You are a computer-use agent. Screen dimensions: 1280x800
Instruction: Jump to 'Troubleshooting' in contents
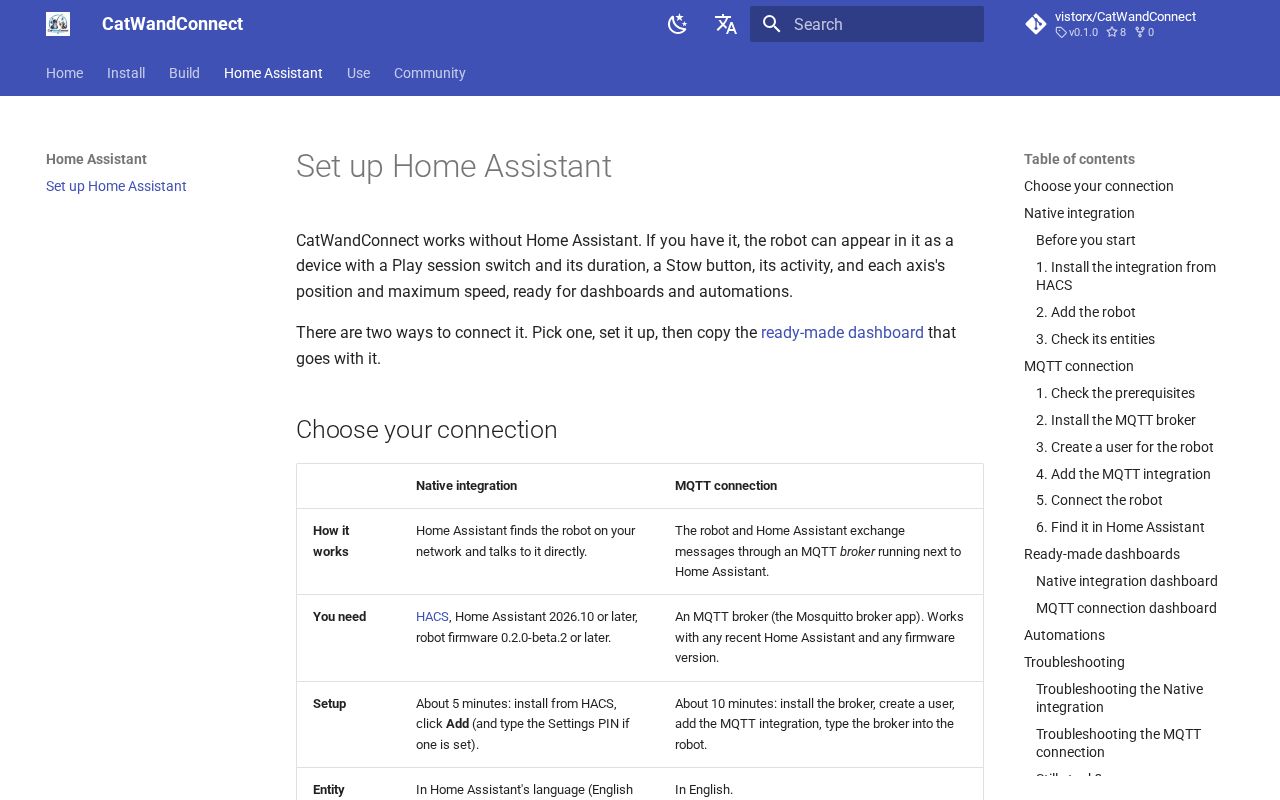pyautogui.click(x=1074, y=662)
